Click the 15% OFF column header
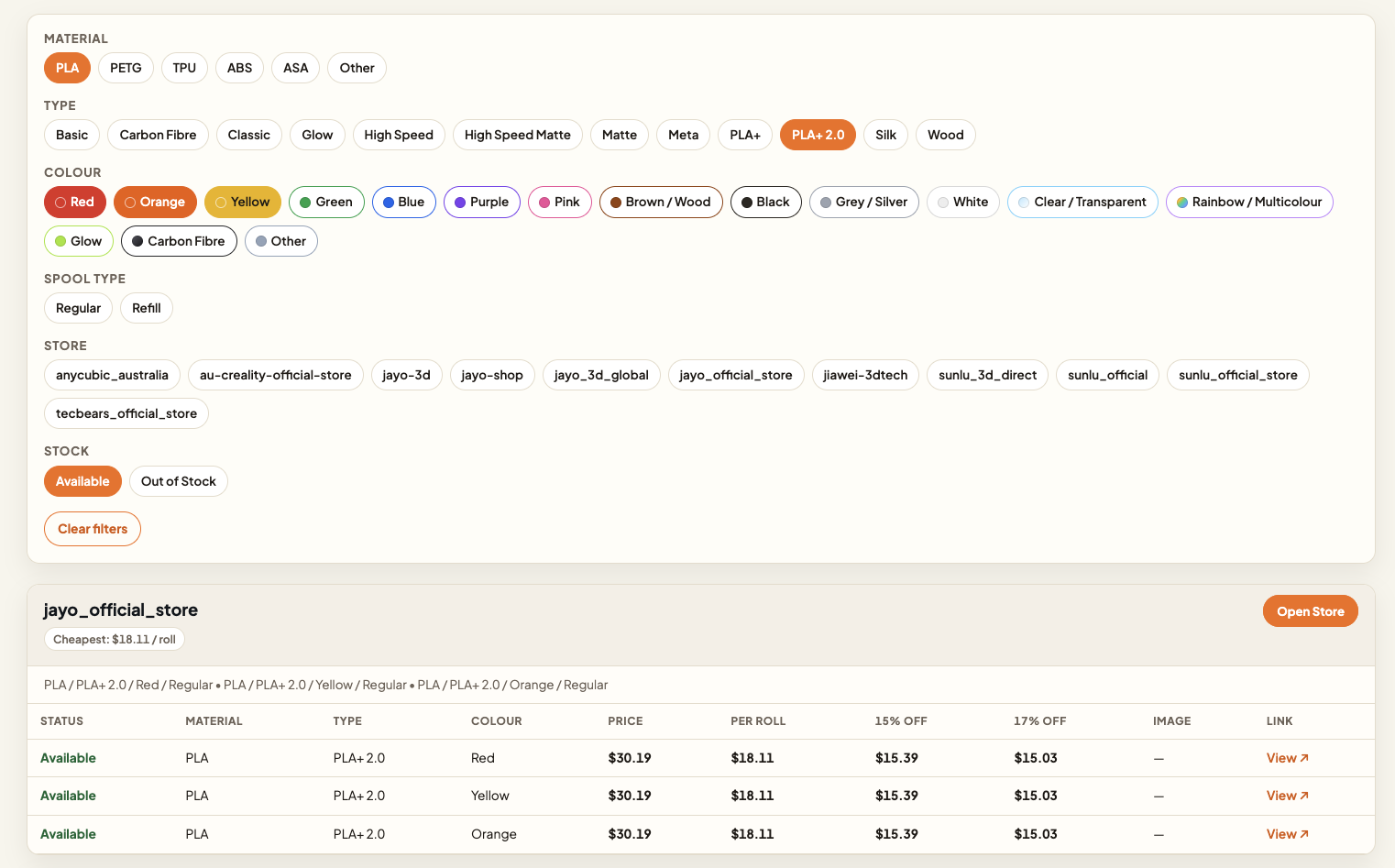 coord(901,721)
